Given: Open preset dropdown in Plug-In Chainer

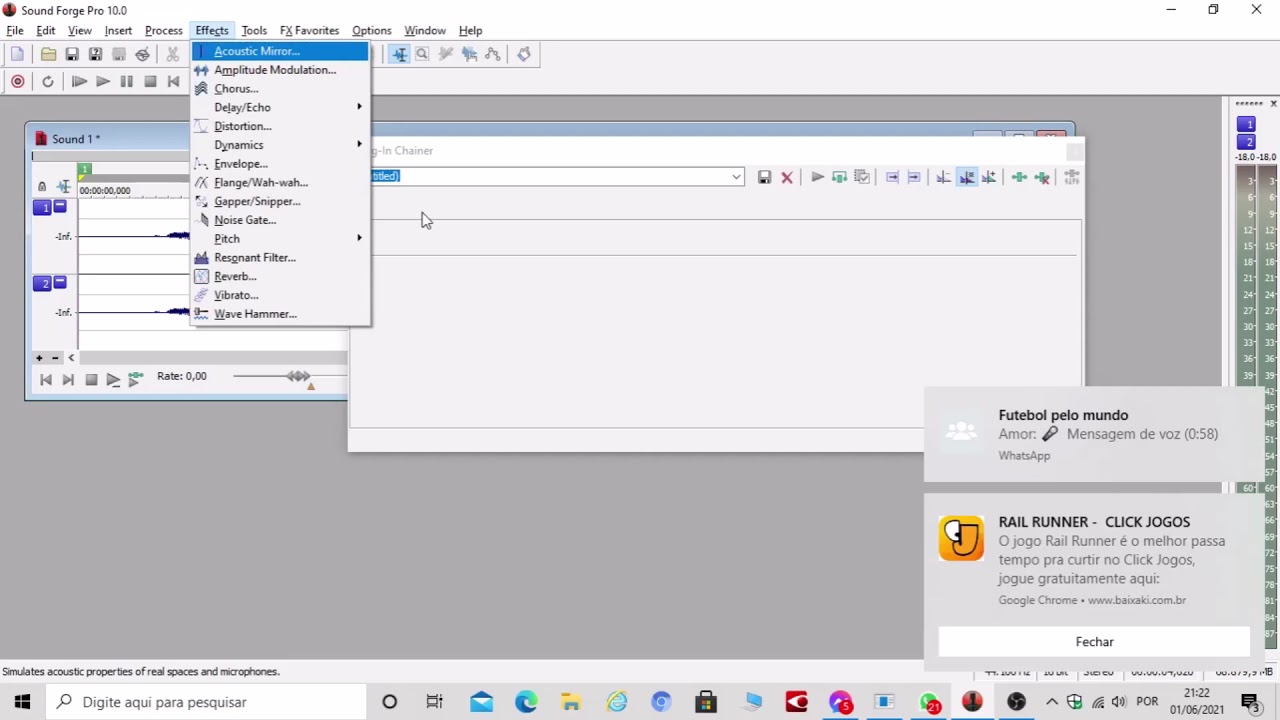Looking at the screenshot, I should (x=736, y=177).
